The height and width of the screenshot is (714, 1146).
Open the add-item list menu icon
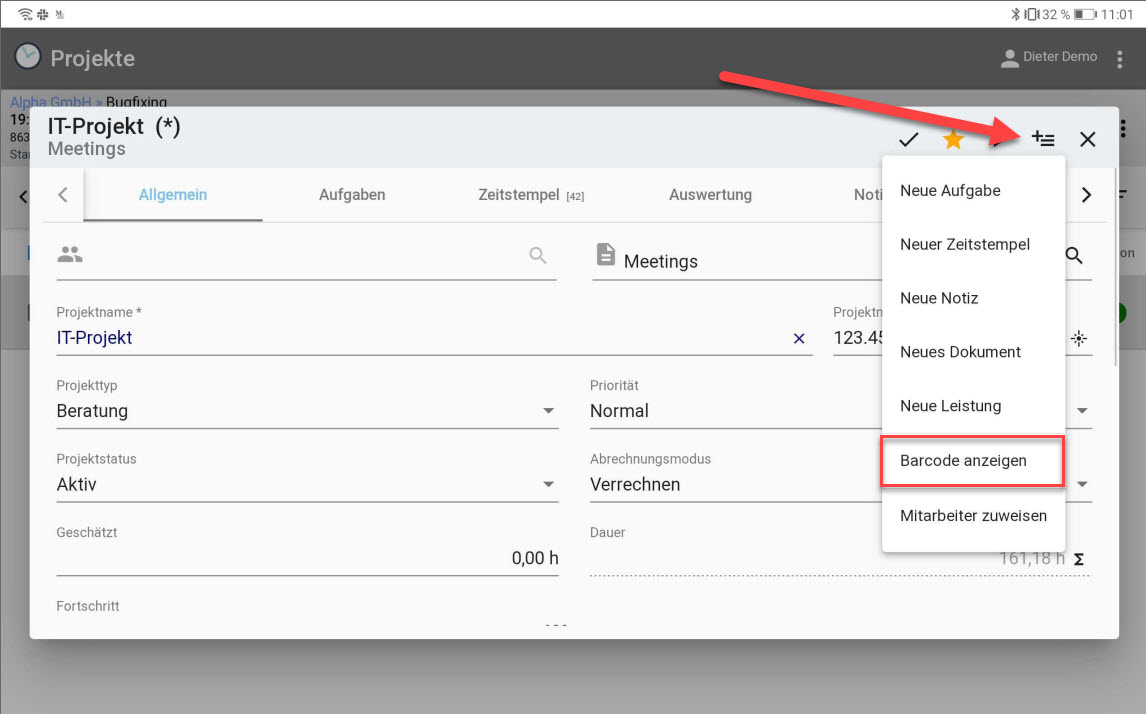pos(1043,138)
